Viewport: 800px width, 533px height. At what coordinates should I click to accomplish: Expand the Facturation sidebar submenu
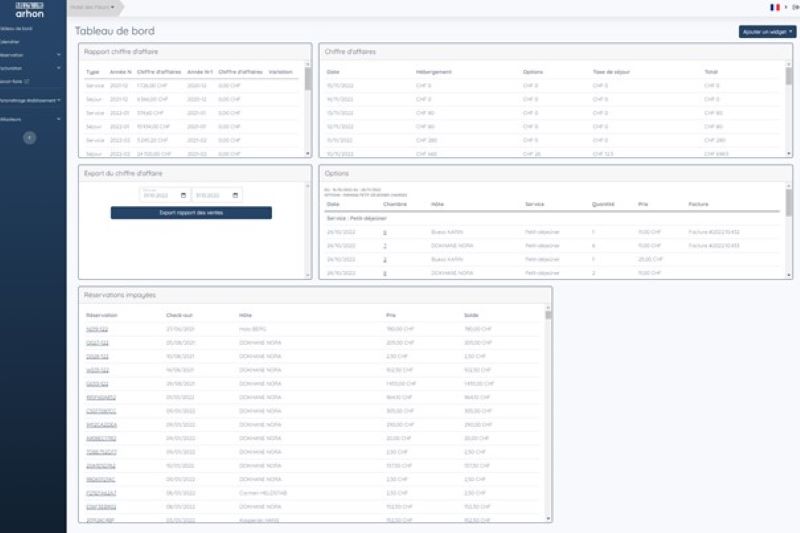pos(59,68)
